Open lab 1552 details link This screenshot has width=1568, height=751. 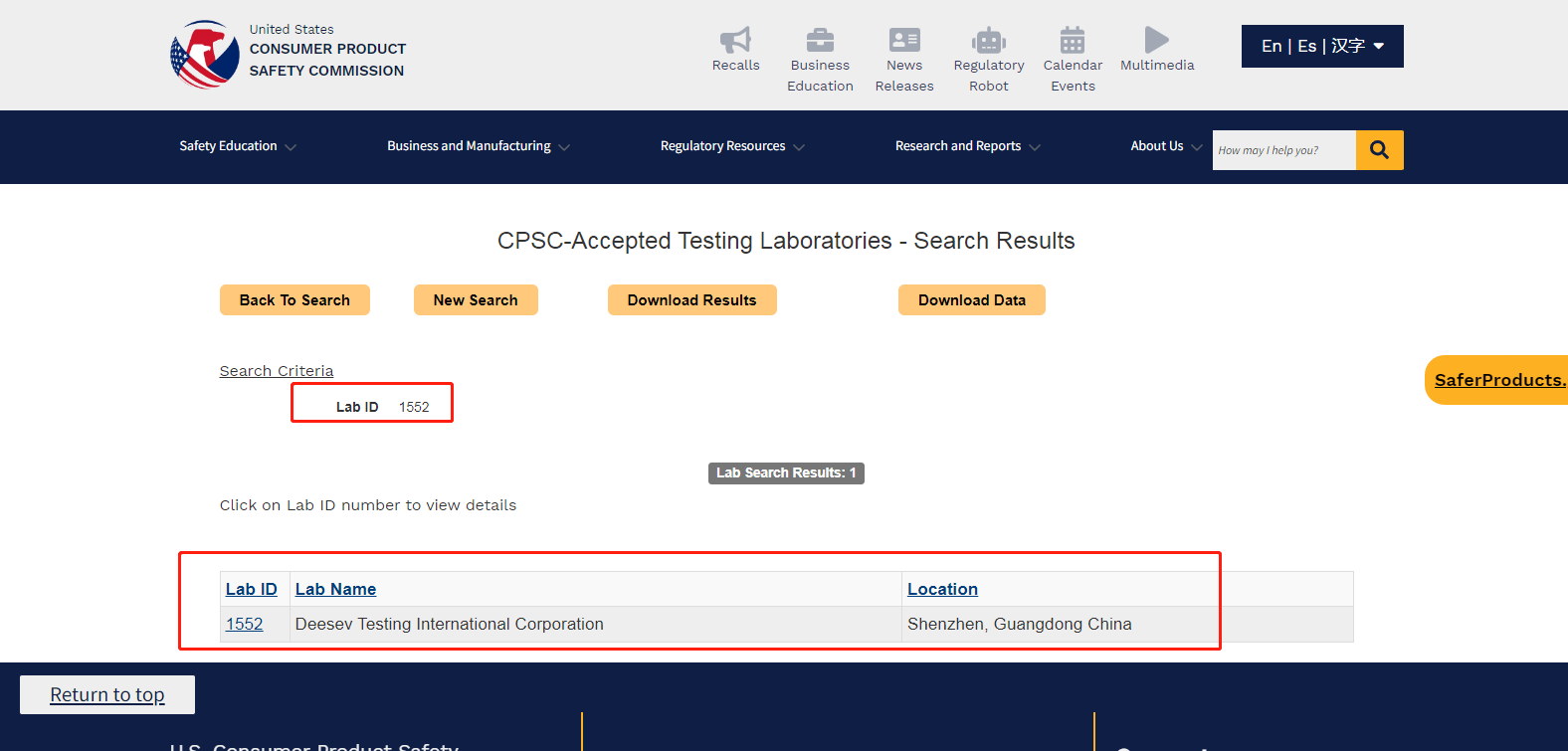(244, 624)
